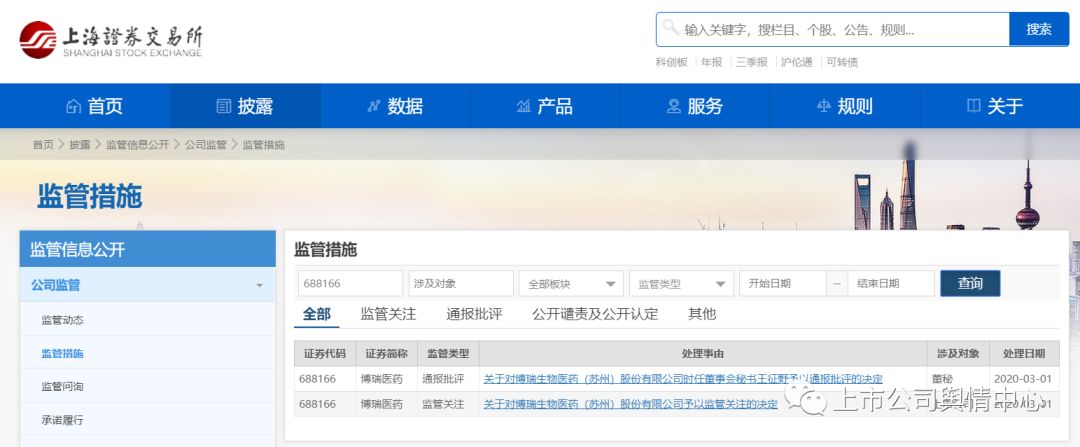Switch to the 公开谴责及公开认定 tab
Image resolution: width=1080 pixels, height=447 pixels.
pyautogui.click(x=595, y=315)
